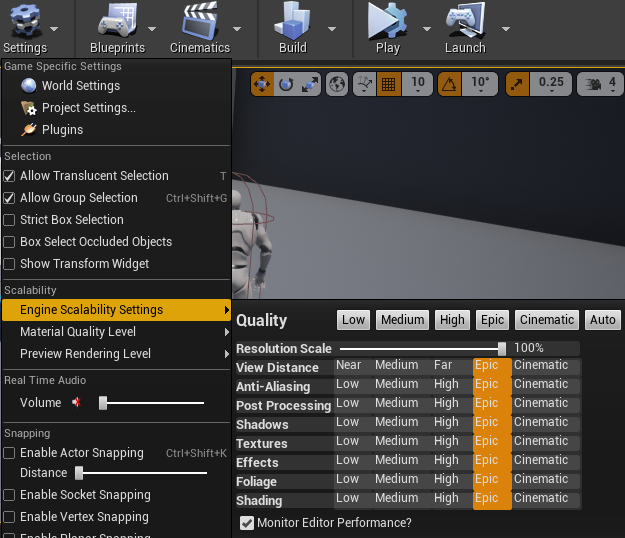
Task: Toggle Allow Translucent Selection checkbox
Action: point(9,176)
